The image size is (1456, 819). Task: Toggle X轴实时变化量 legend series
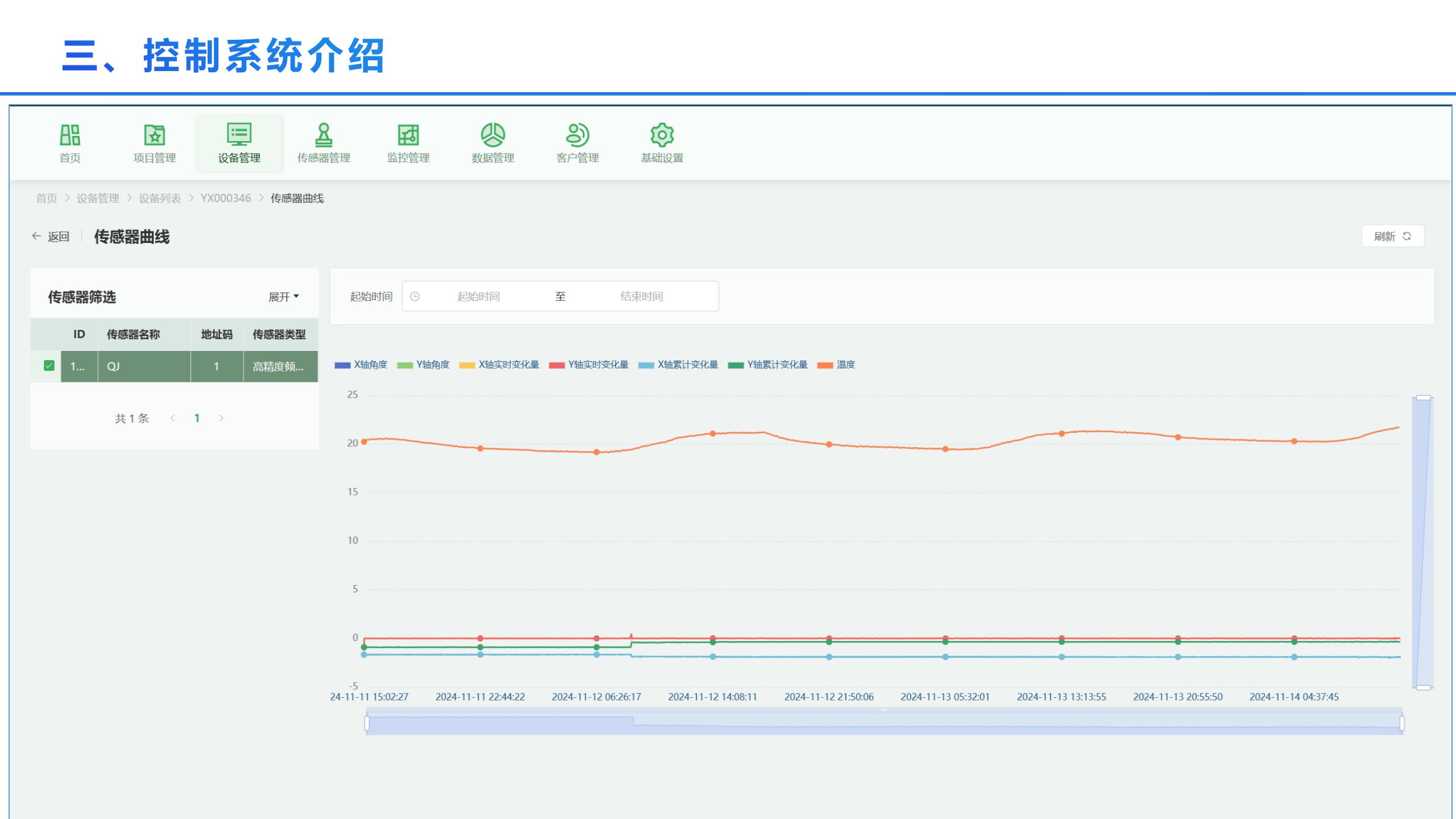click(499, 365)
